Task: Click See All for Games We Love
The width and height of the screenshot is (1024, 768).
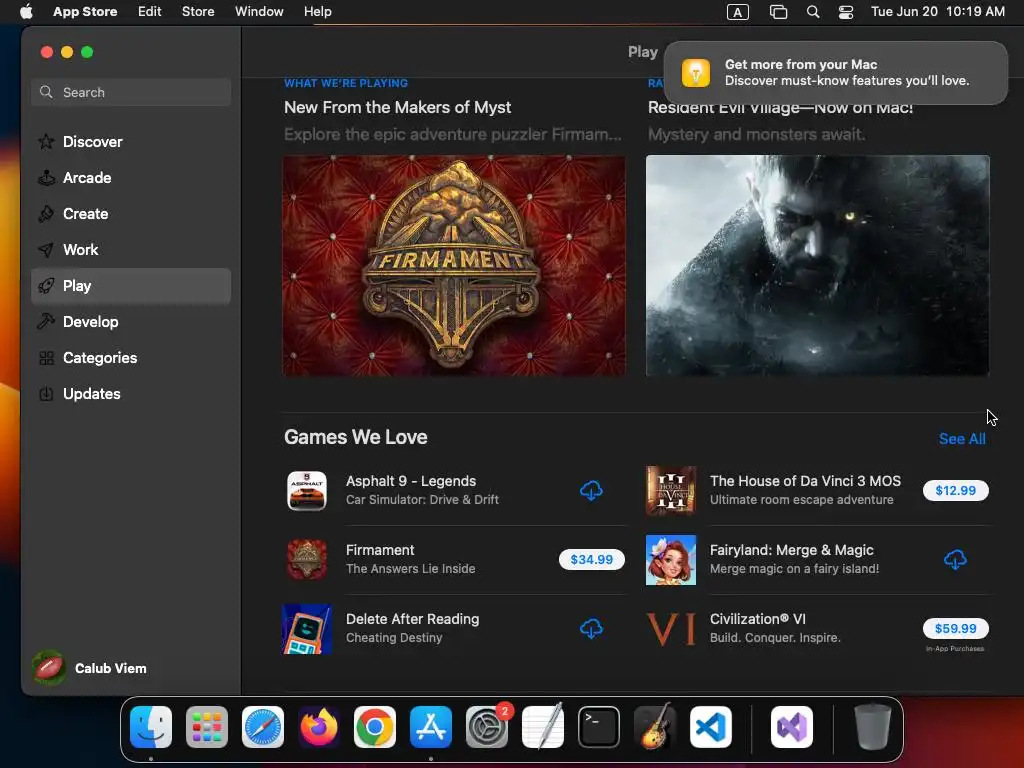Action: click(x=962, y=439)
